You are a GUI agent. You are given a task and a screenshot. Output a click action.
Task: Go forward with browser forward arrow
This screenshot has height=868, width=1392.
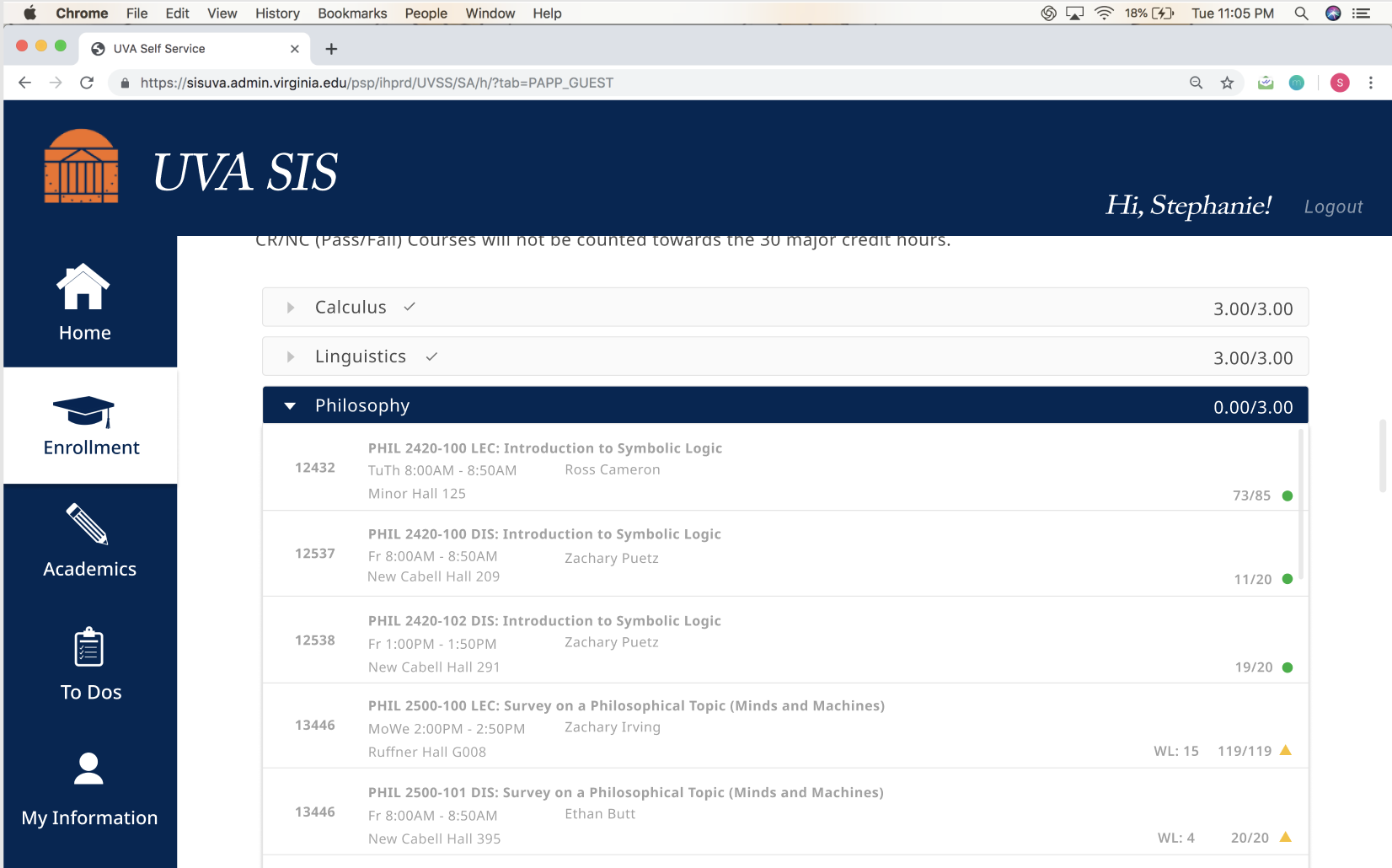56,83
